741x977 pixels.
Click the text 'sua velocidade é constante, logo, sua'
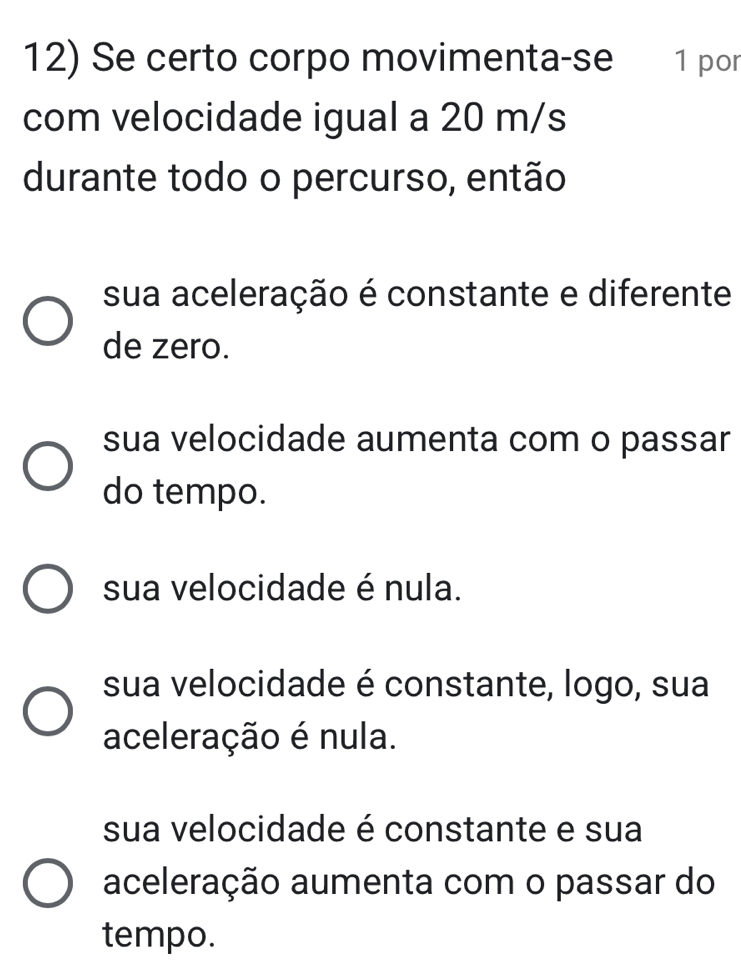406,685
